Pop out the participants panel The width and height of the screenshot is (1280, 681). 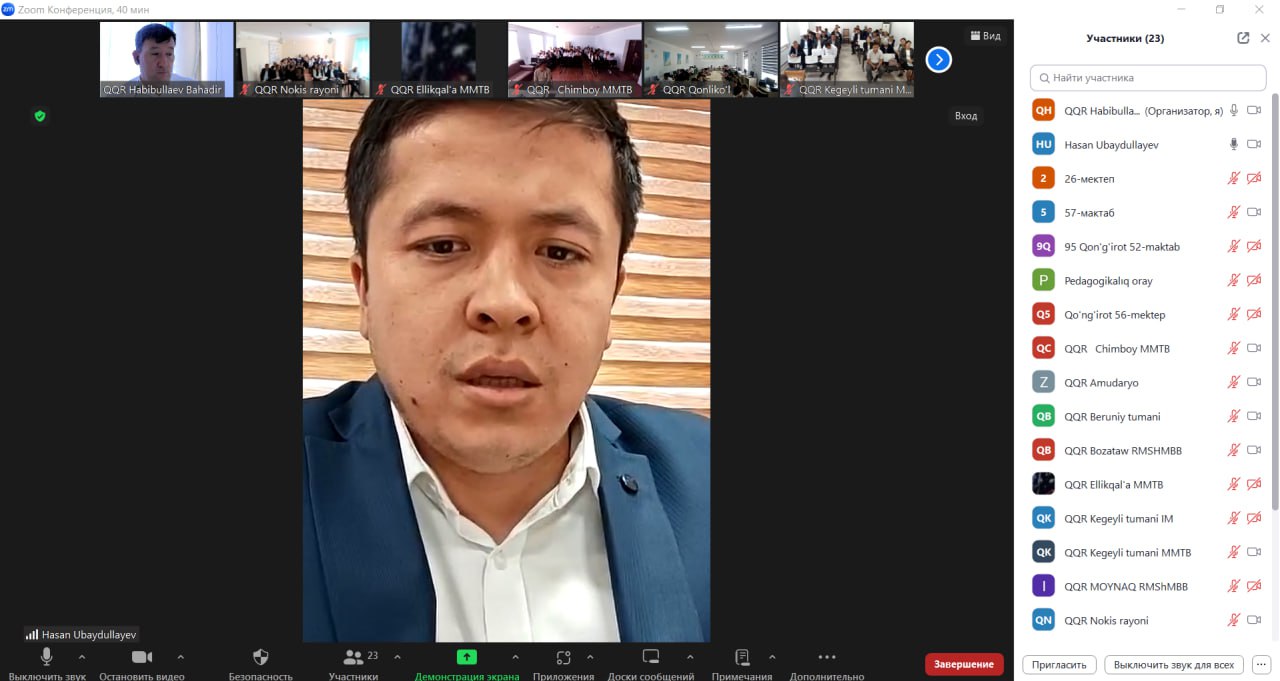pos(1243,38)
